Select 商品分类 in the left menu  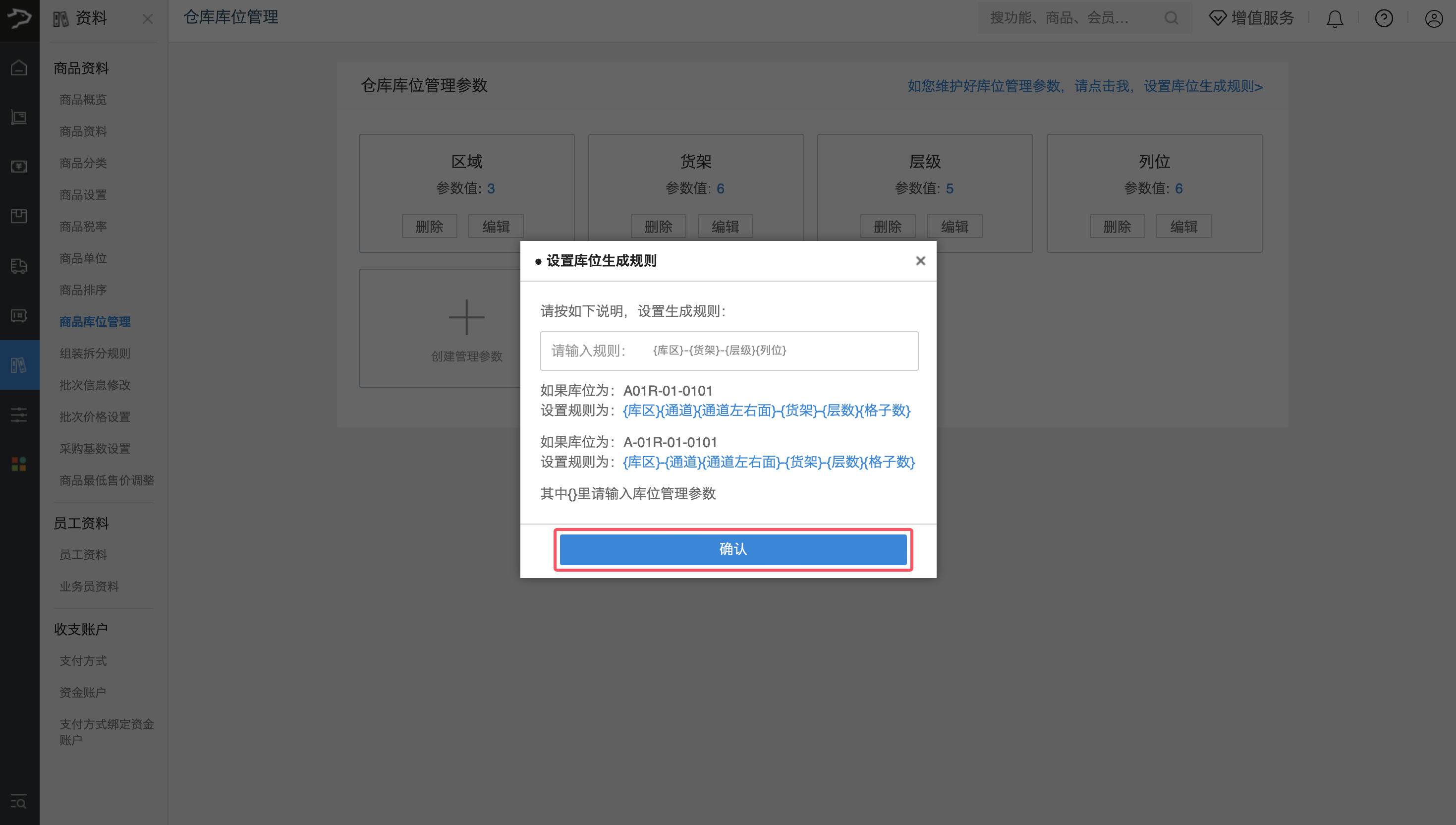(x=82, y=163)
